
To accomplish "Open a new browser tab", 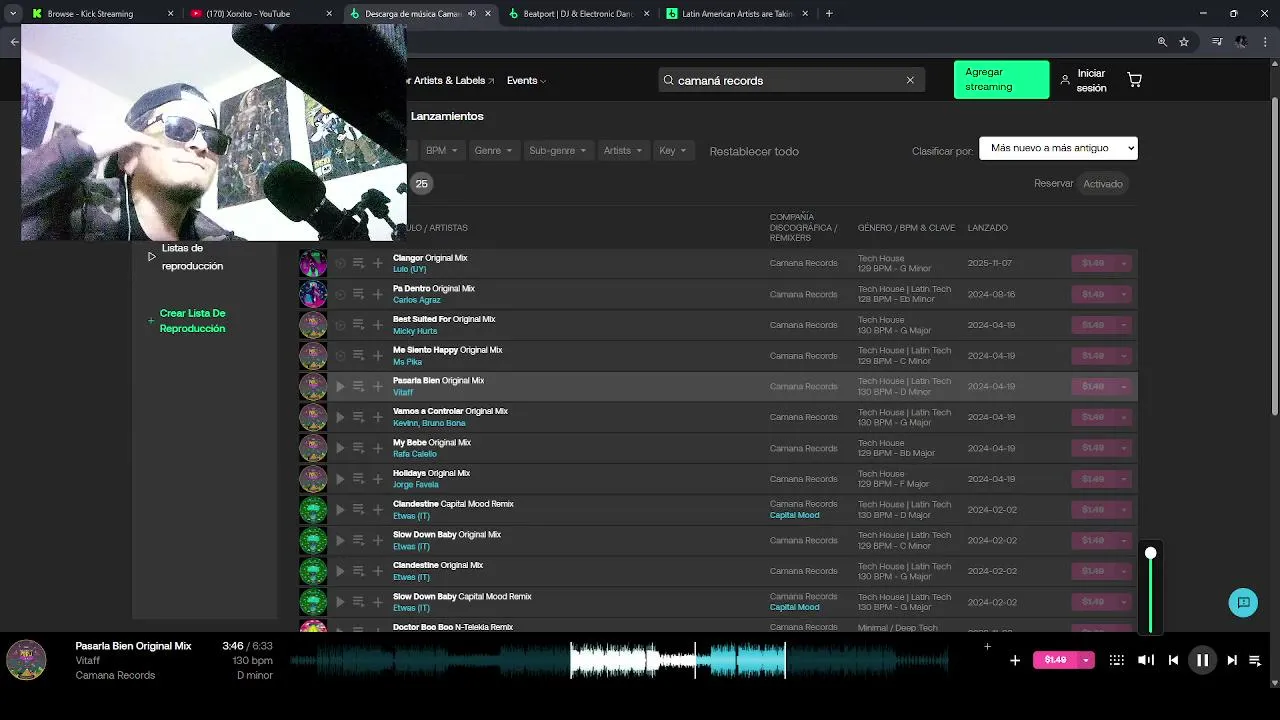I will tap(829, 14).
